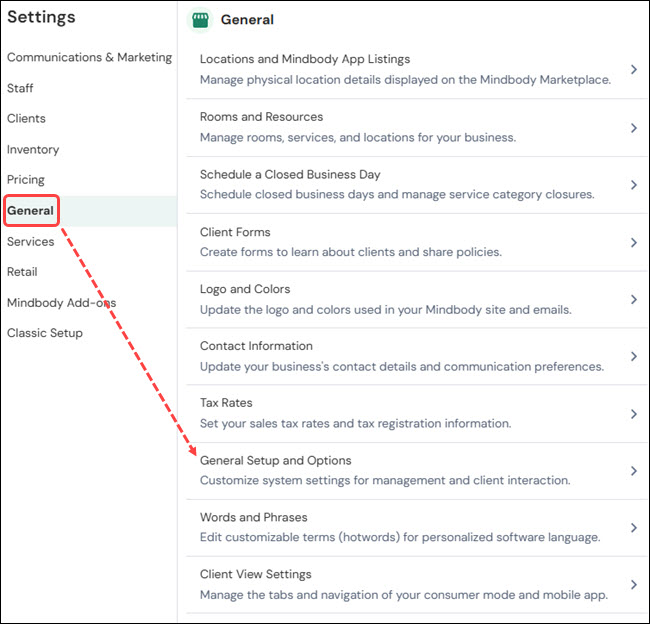
Task: Select Communications & Marketing in sidebar
Action: (89, 57)
